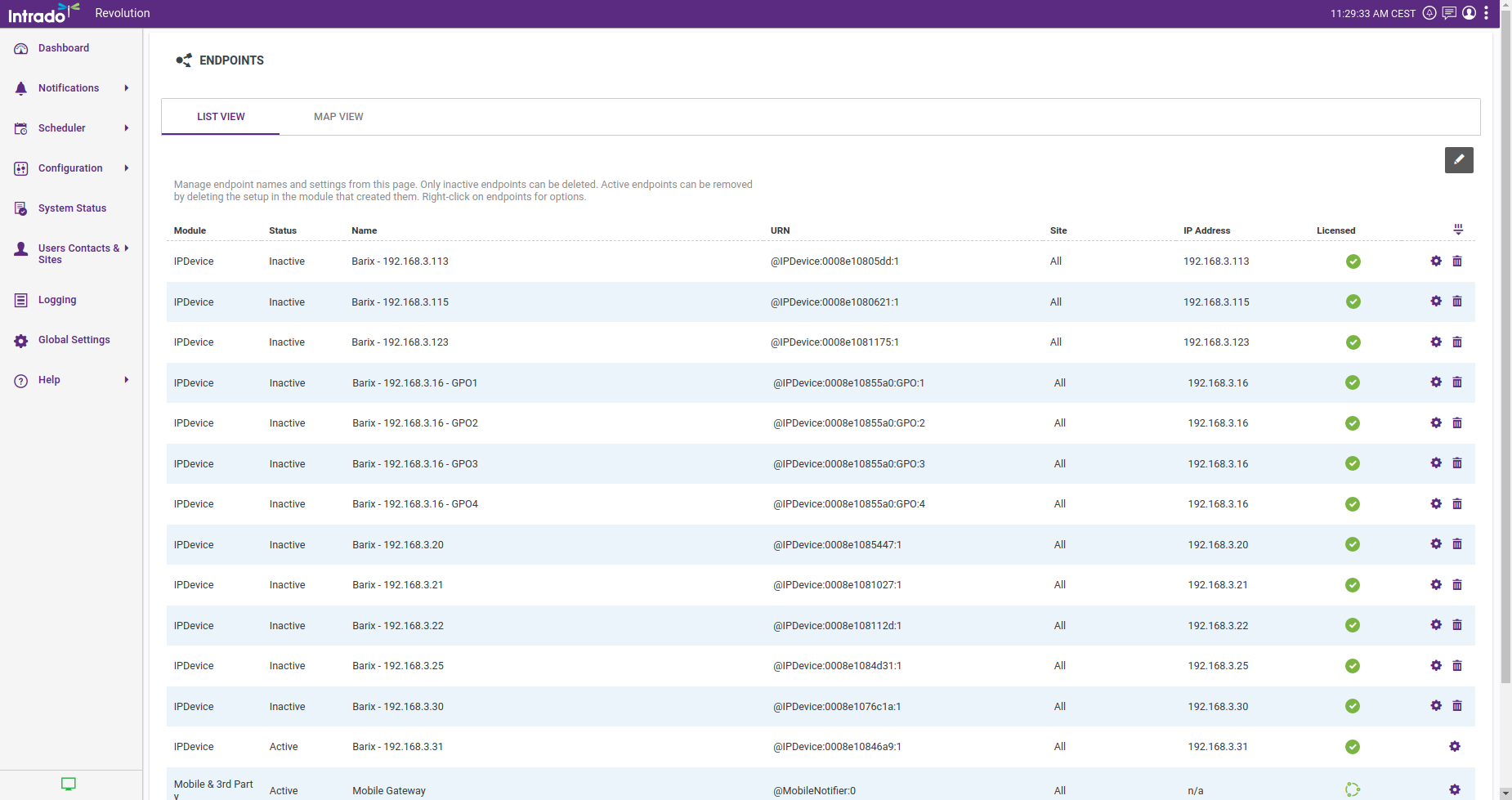Open settings gear for Barix - 192.168.3.31

pyautogui.click(x=1454, y=747)
